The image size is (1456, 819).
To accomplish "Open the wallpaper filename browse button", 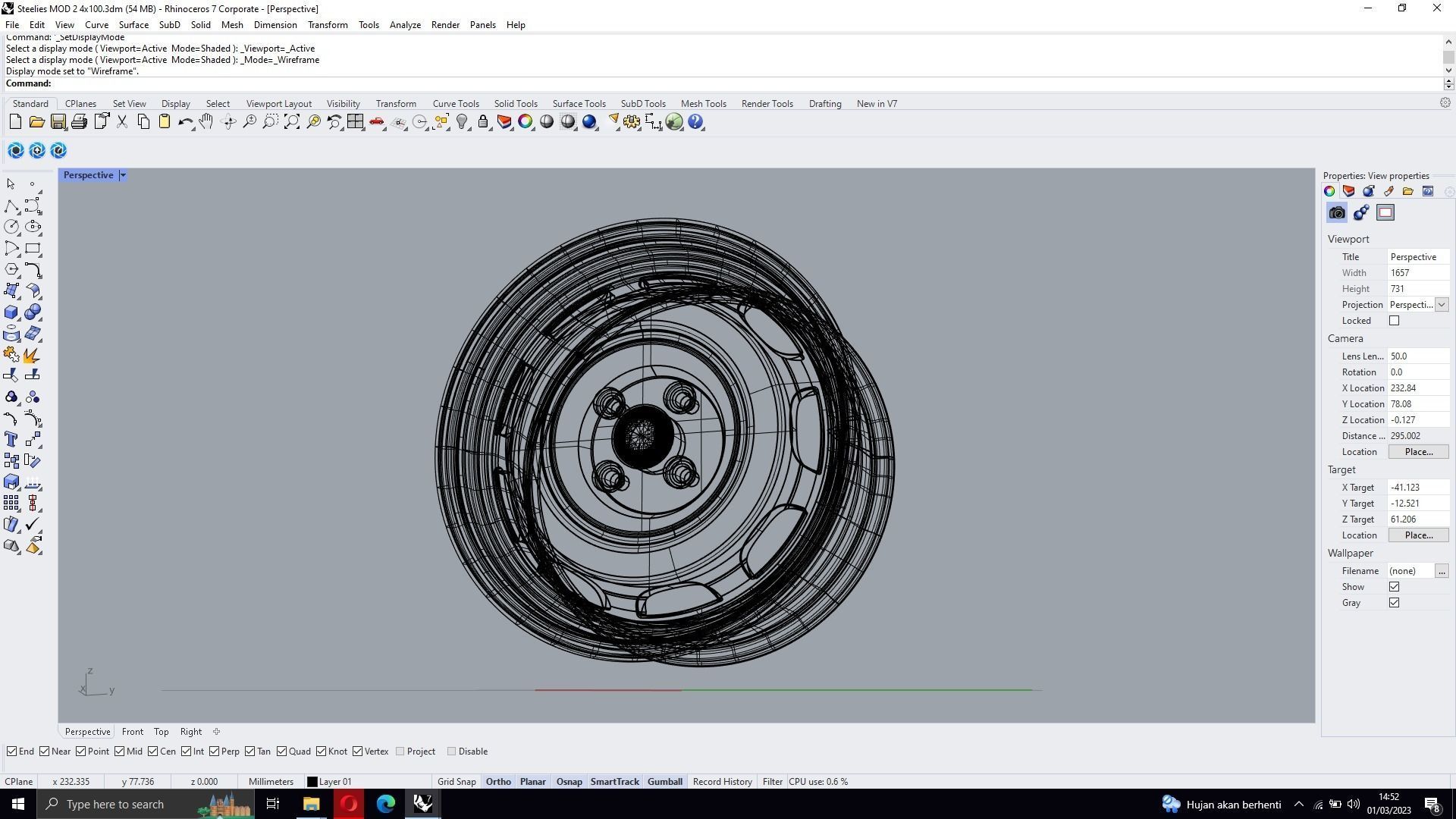I will coord(1441,571).
